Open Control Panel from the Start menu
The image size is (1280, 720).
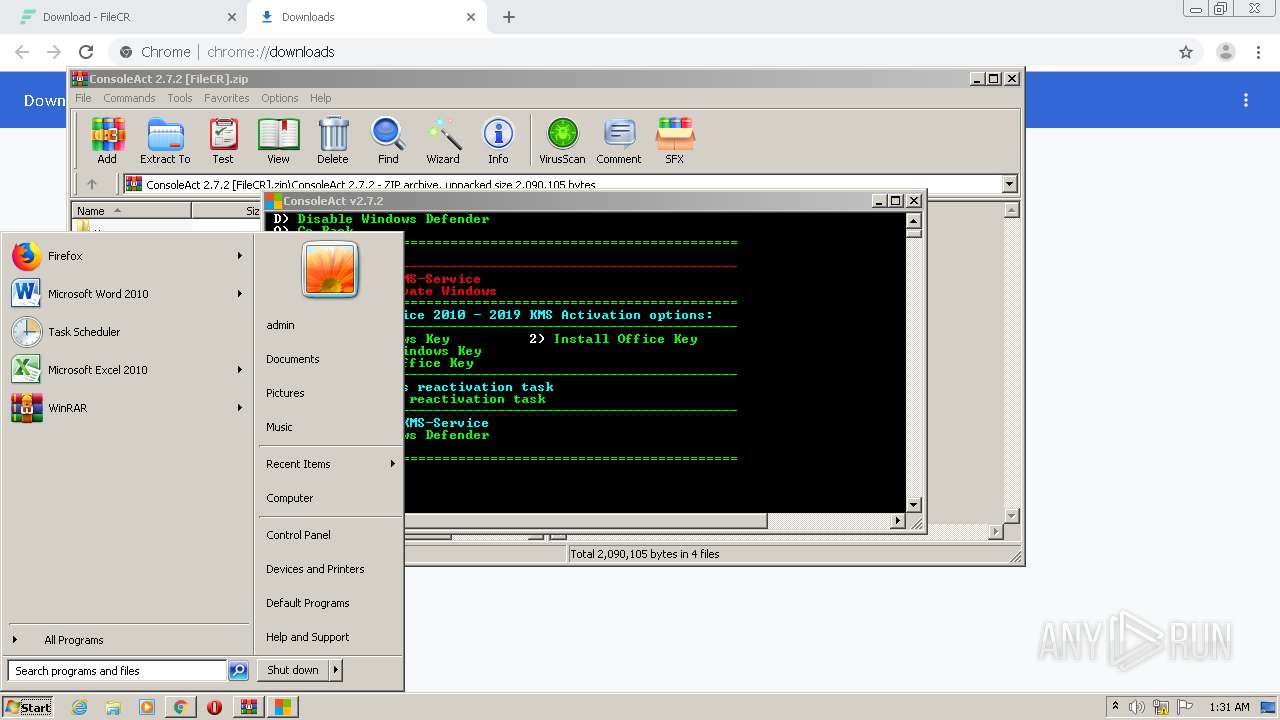298,535
